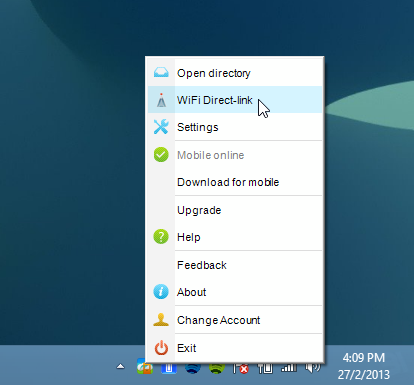Click the green checkmark Mobile online icon
The width and height of the screenshot is (414, 385).
(x=161, y=155)
